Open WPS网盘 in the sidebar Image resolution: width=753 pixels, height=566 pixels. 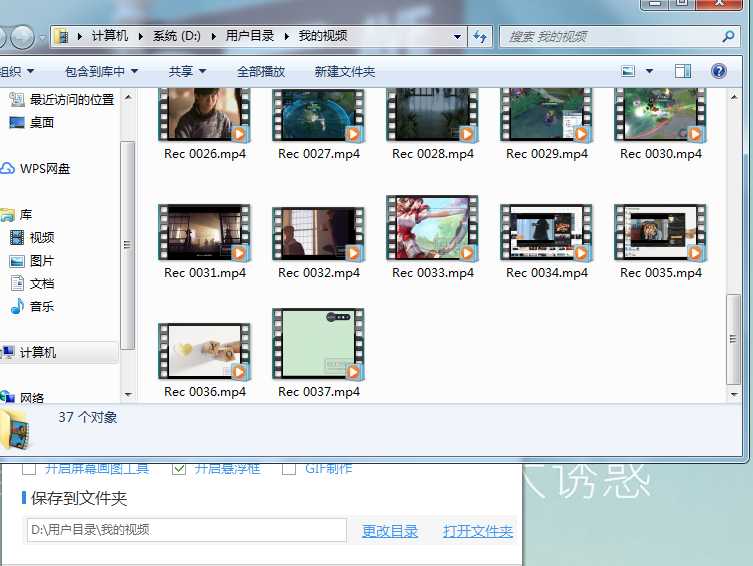click(x=45, y=169)
